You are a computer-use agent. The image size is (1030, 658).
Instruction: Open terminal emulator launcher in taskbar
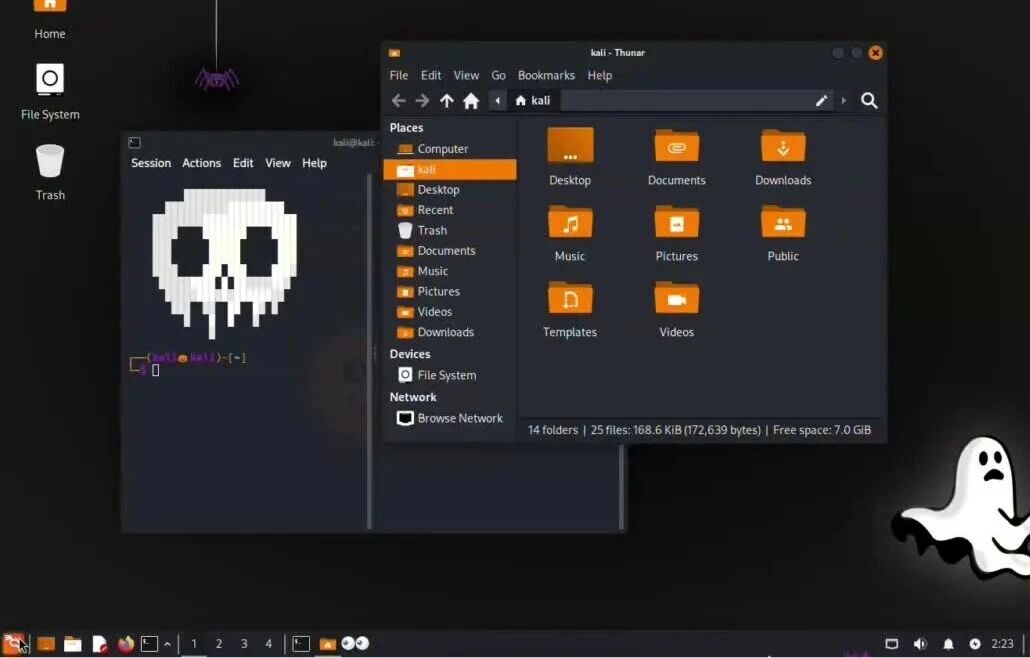[150, 644]
